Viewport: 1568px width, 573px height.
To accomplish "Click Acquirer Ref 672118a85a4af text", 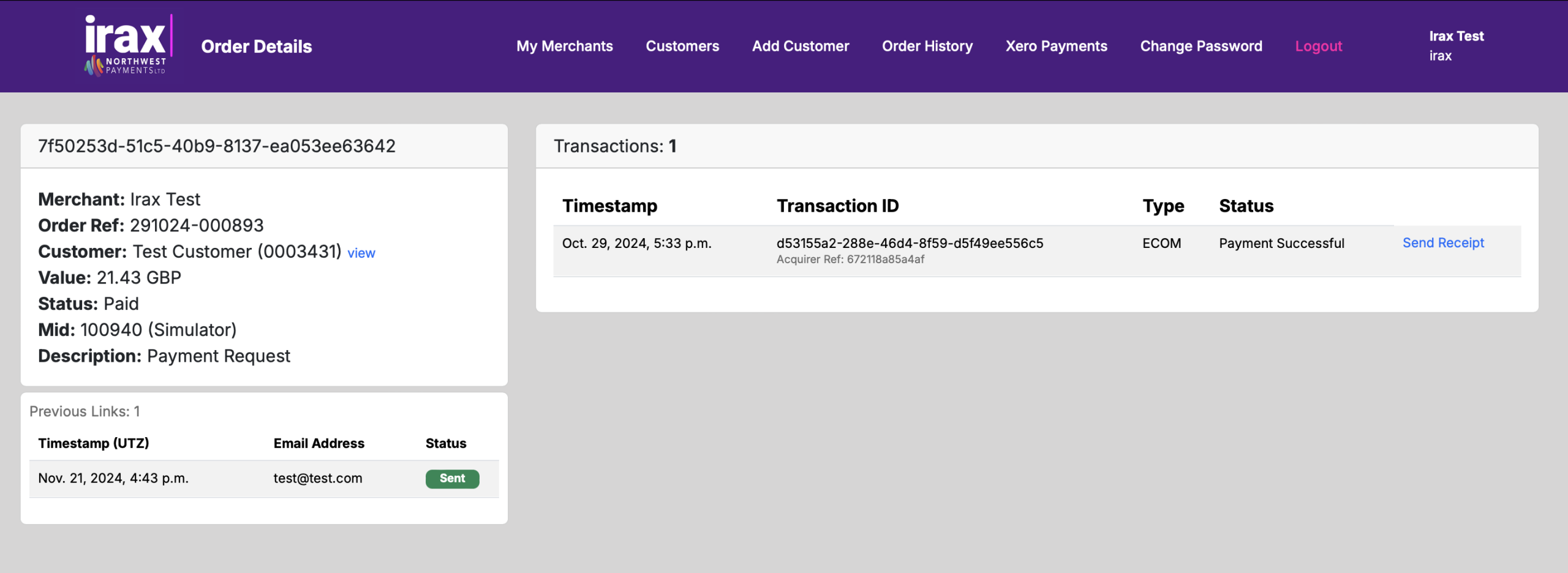I will point(850,260).
